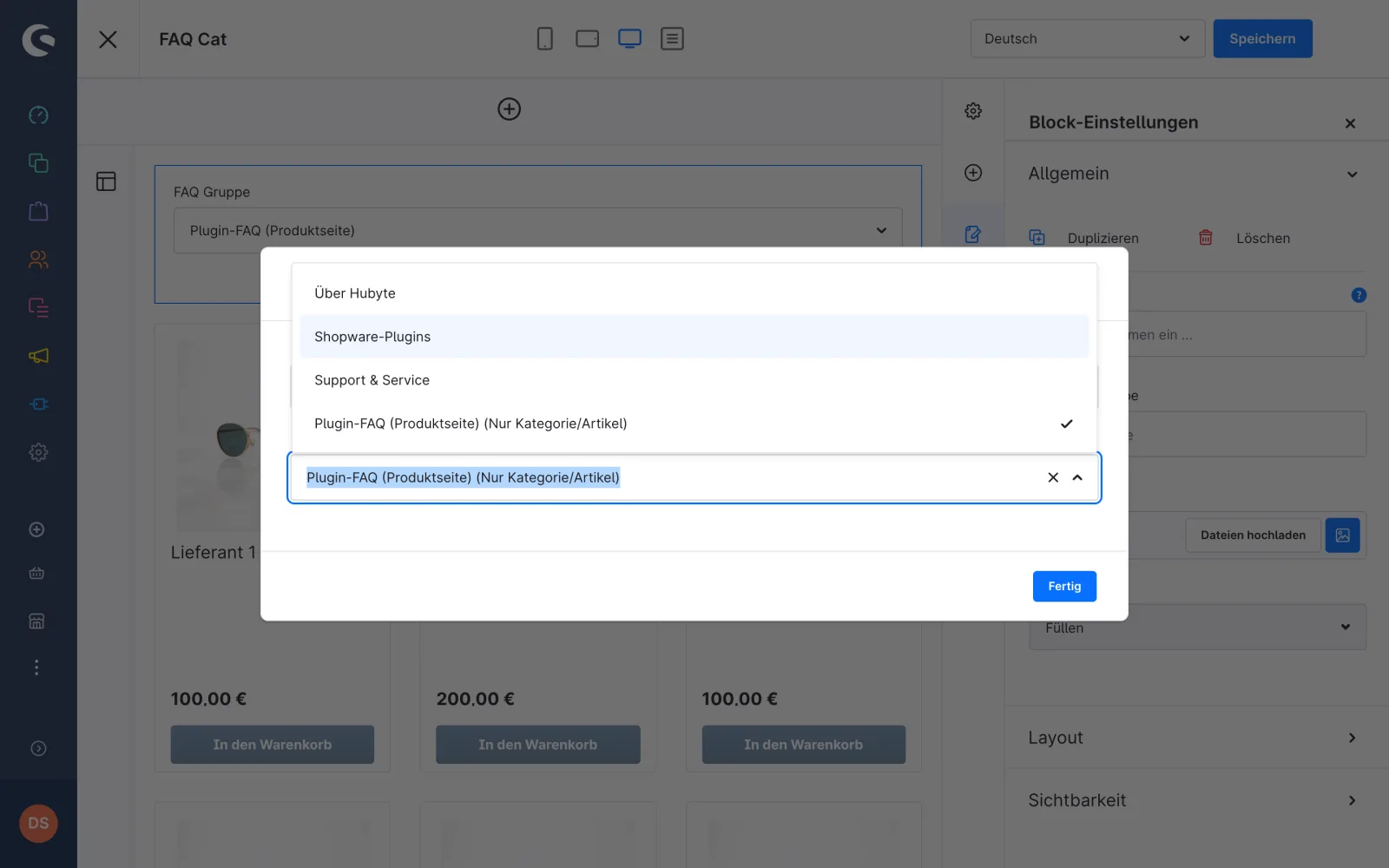Close the FAQ Cat editor with the X

click(x=108, y=39)
